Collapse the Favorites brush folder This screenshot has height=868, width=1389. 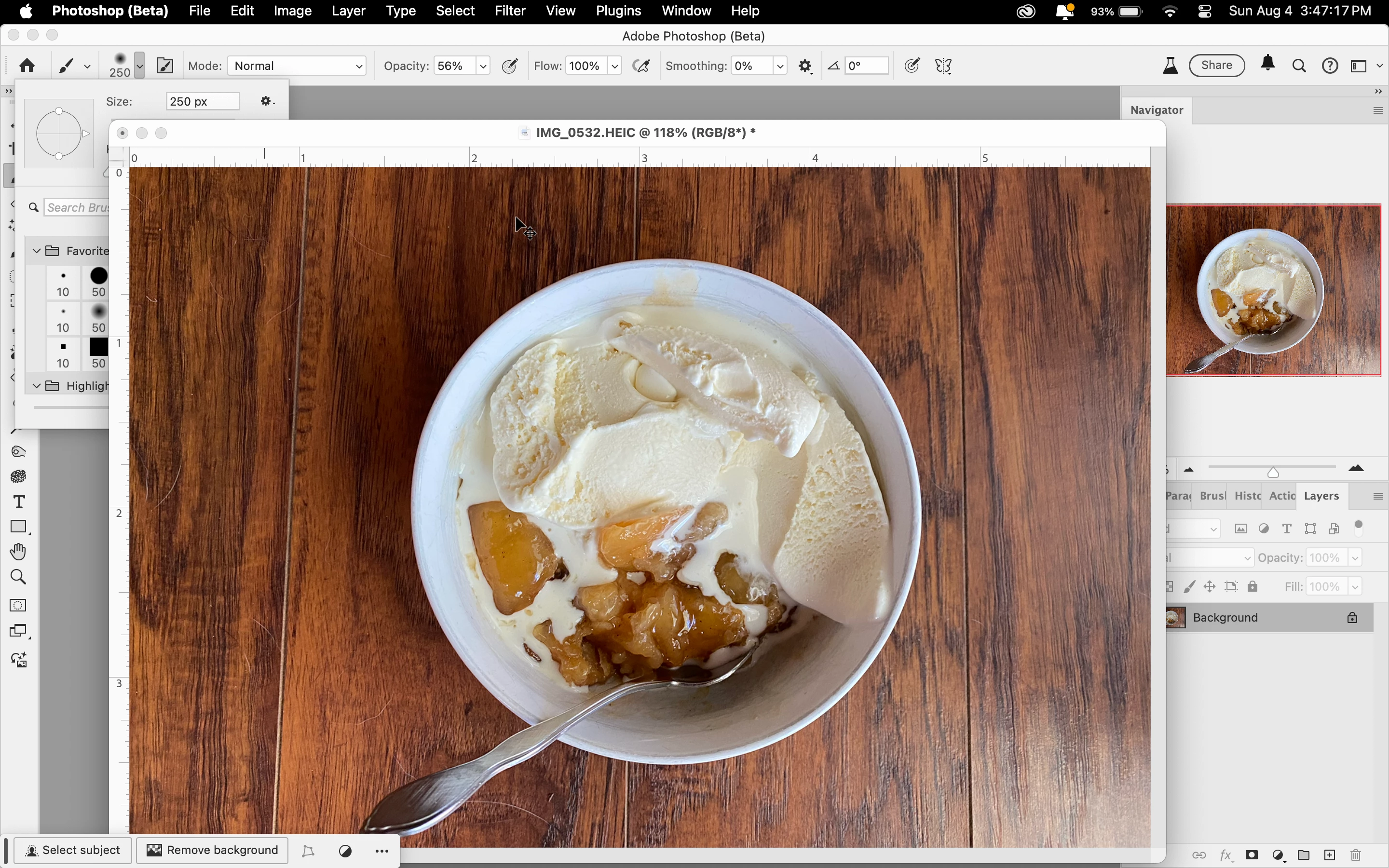click(36, 251)
